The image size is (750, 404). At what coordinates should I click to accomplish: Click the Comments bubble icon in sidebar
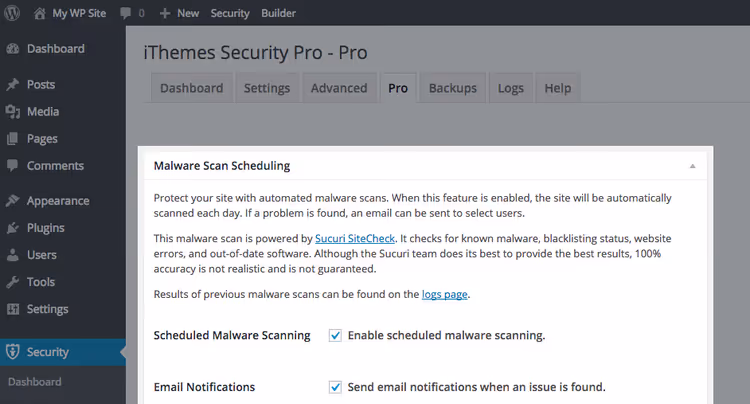tap(13, 166)
